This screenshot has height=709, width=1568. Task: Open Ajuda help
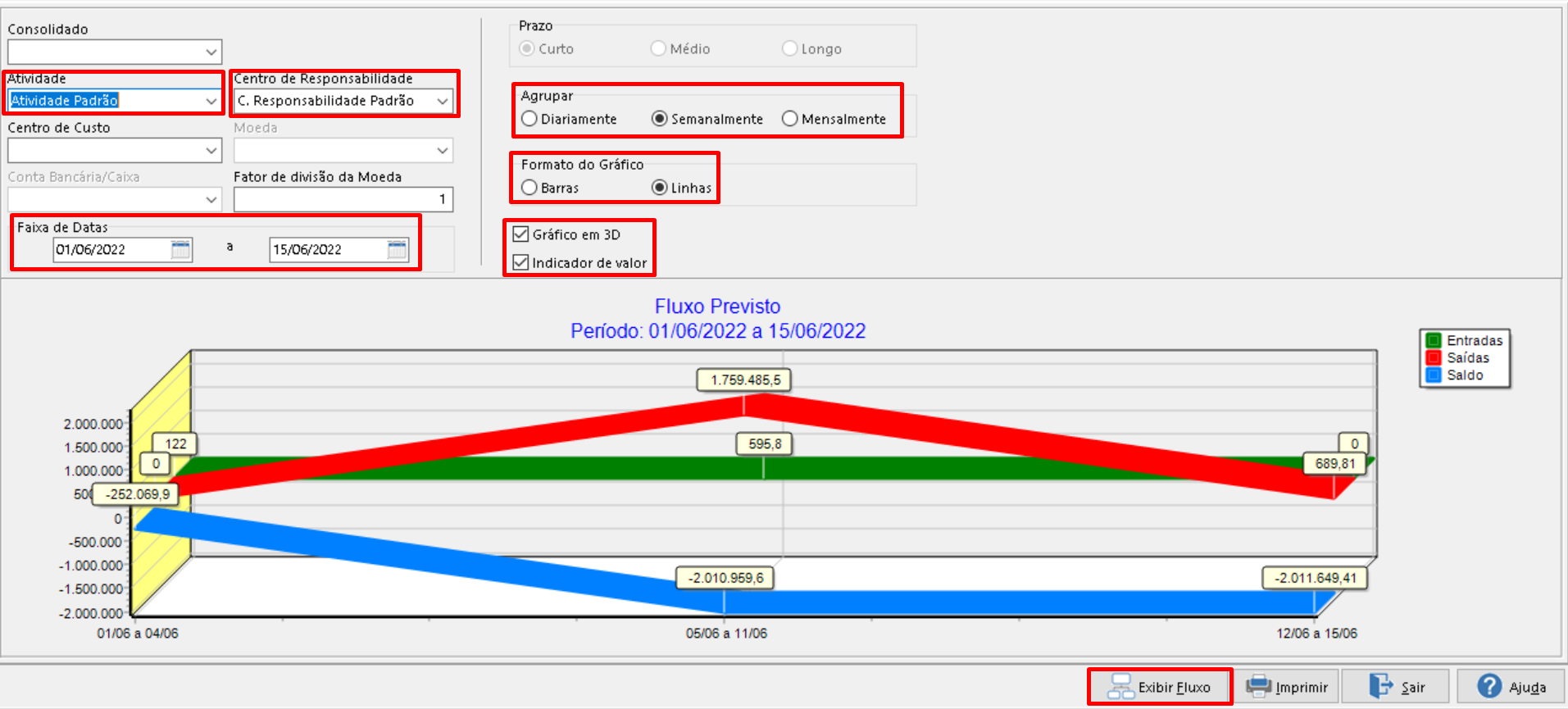pos(1511,687)
